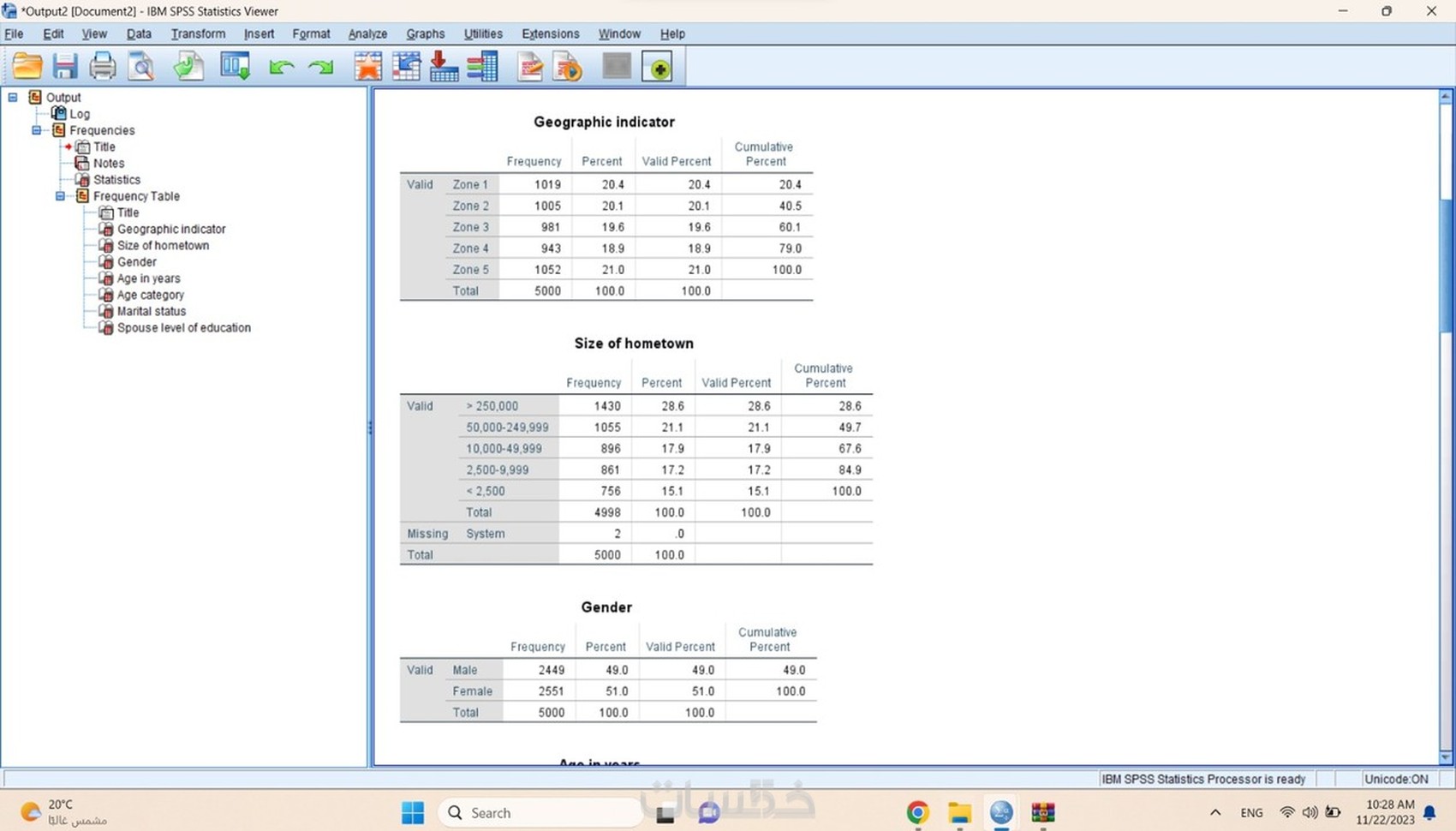Open the Help menu

(672, 34)
